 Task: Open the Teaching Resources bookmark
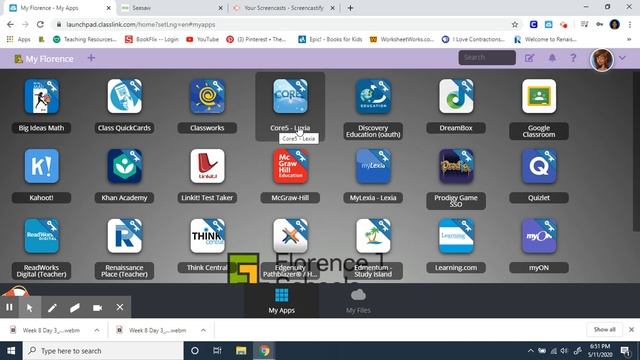point(85,39)
